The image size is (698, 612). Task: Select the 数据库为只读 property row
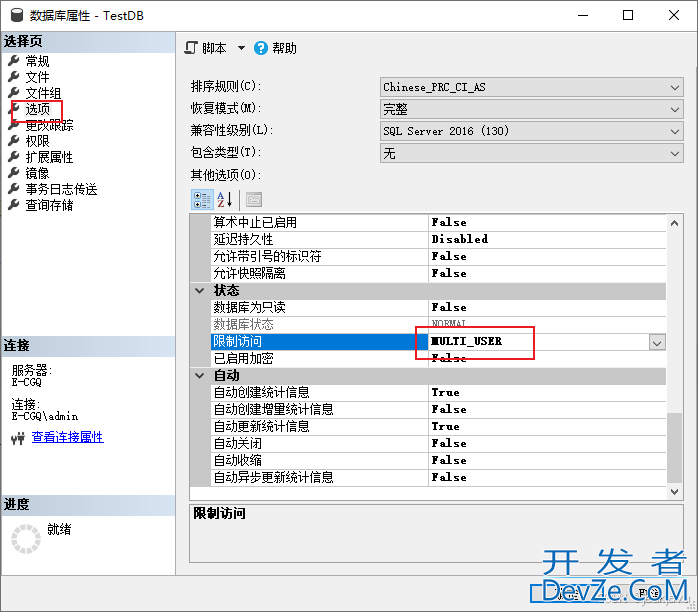pyautogui.click(x=438, y=308)
